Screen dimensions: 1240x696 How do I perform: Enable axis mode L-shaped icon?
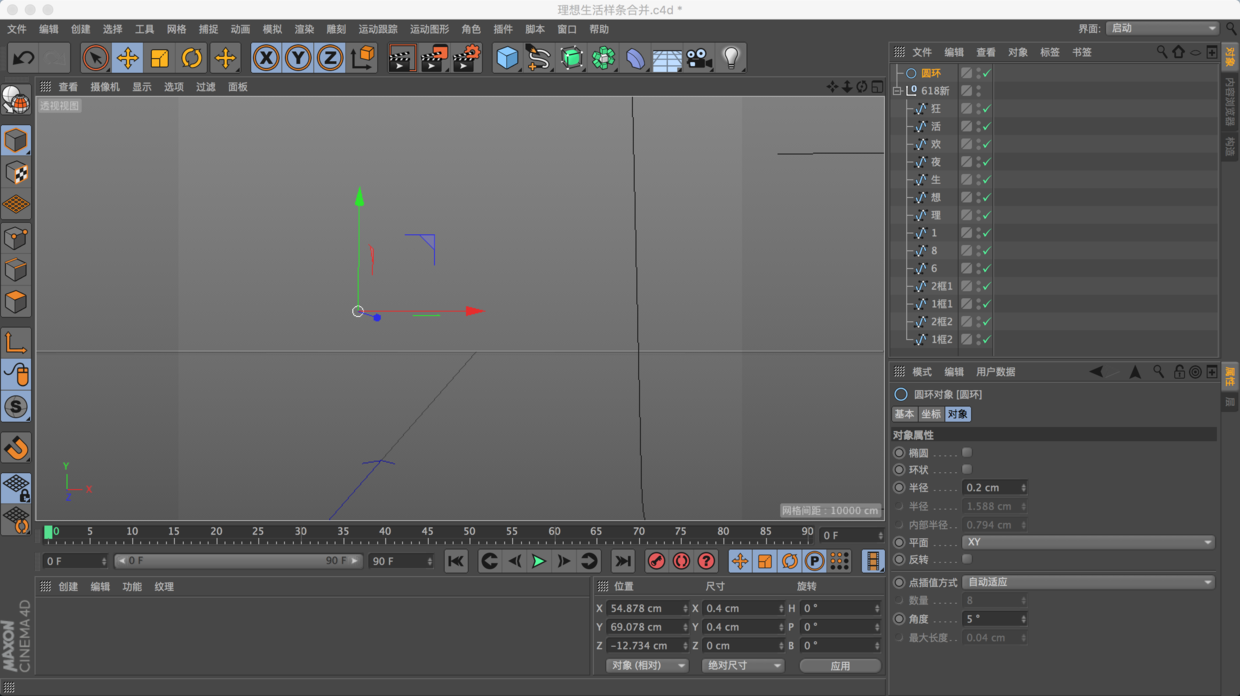(16, 343)
